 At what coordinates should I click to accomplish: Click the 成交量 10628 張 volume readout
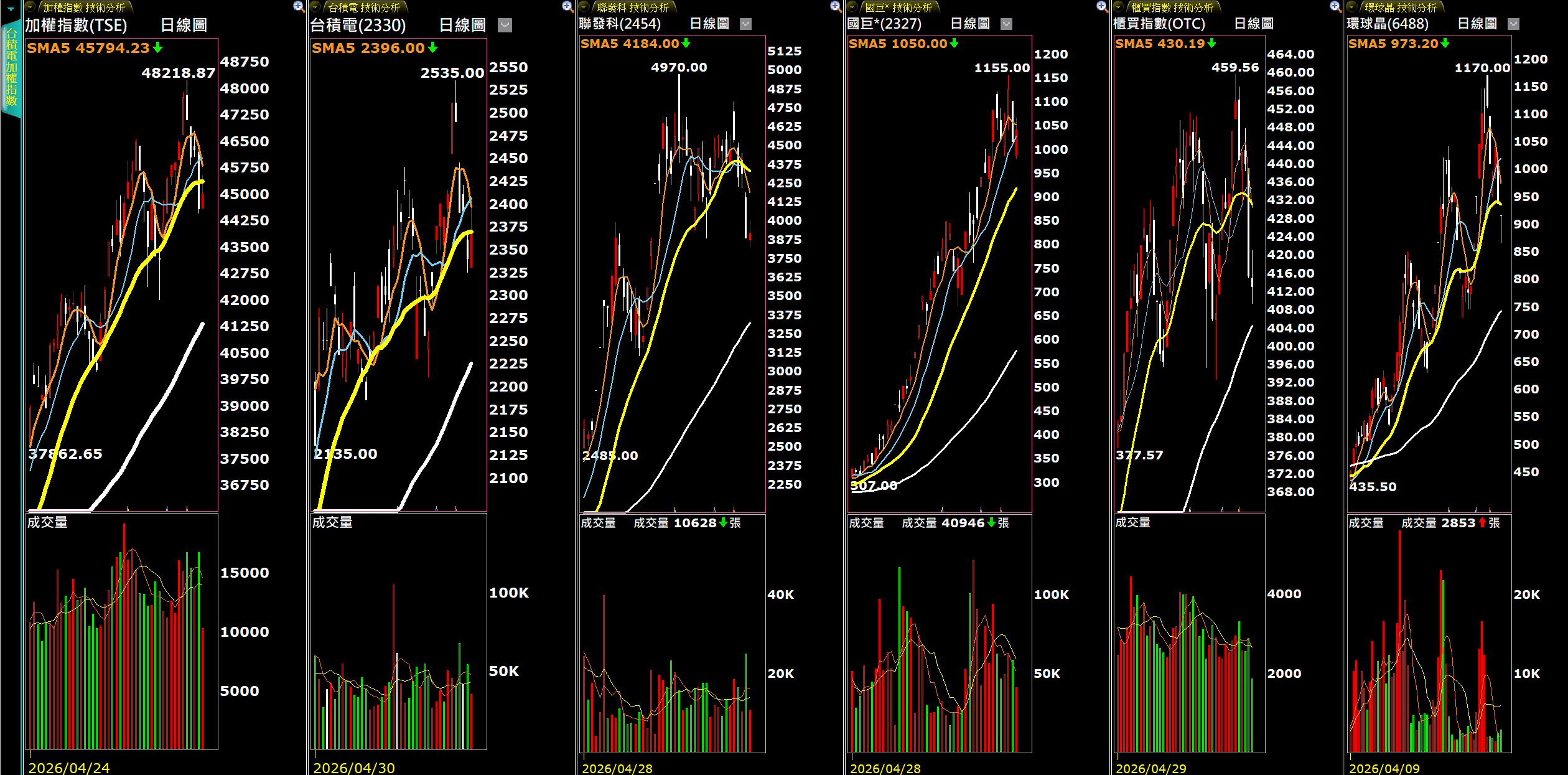pos(687,523)
